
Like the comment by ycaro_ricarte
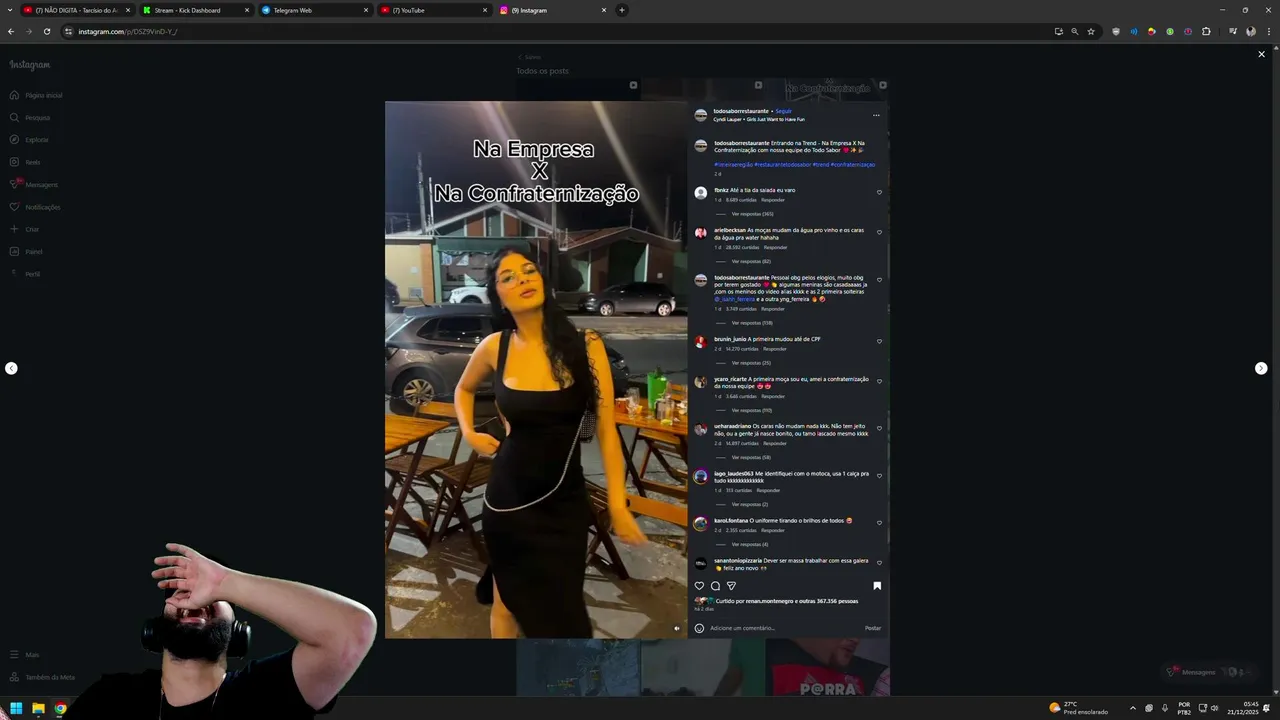[879, 382]
